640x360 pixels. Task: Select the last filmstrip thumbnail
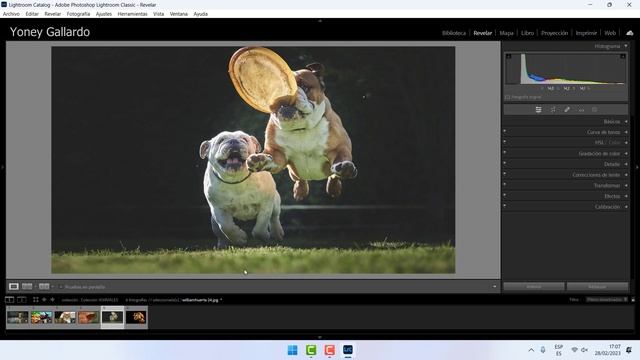pos(136,317)
